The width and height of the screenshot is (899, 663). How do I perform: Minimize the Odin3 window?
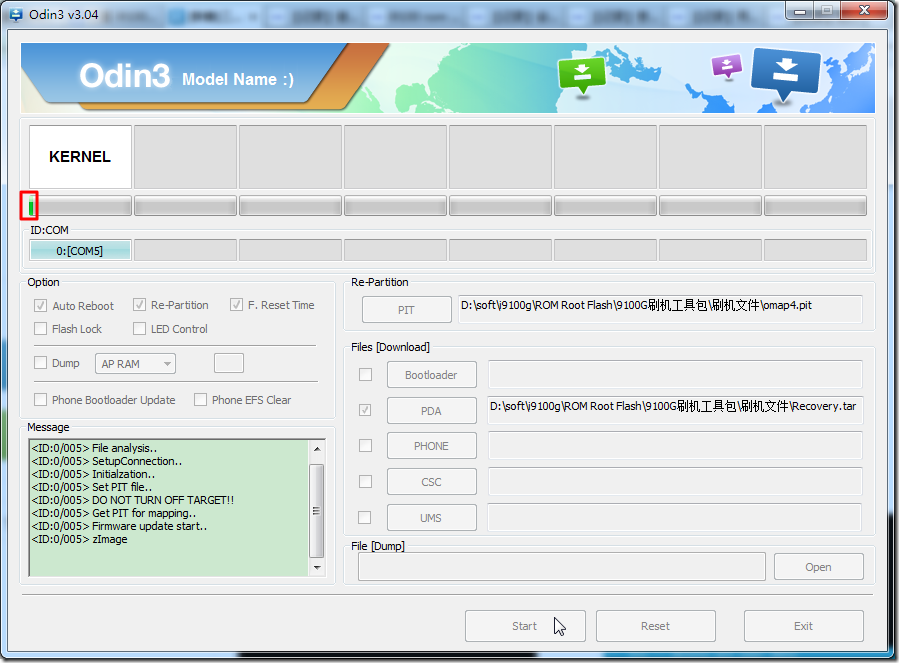800,11
